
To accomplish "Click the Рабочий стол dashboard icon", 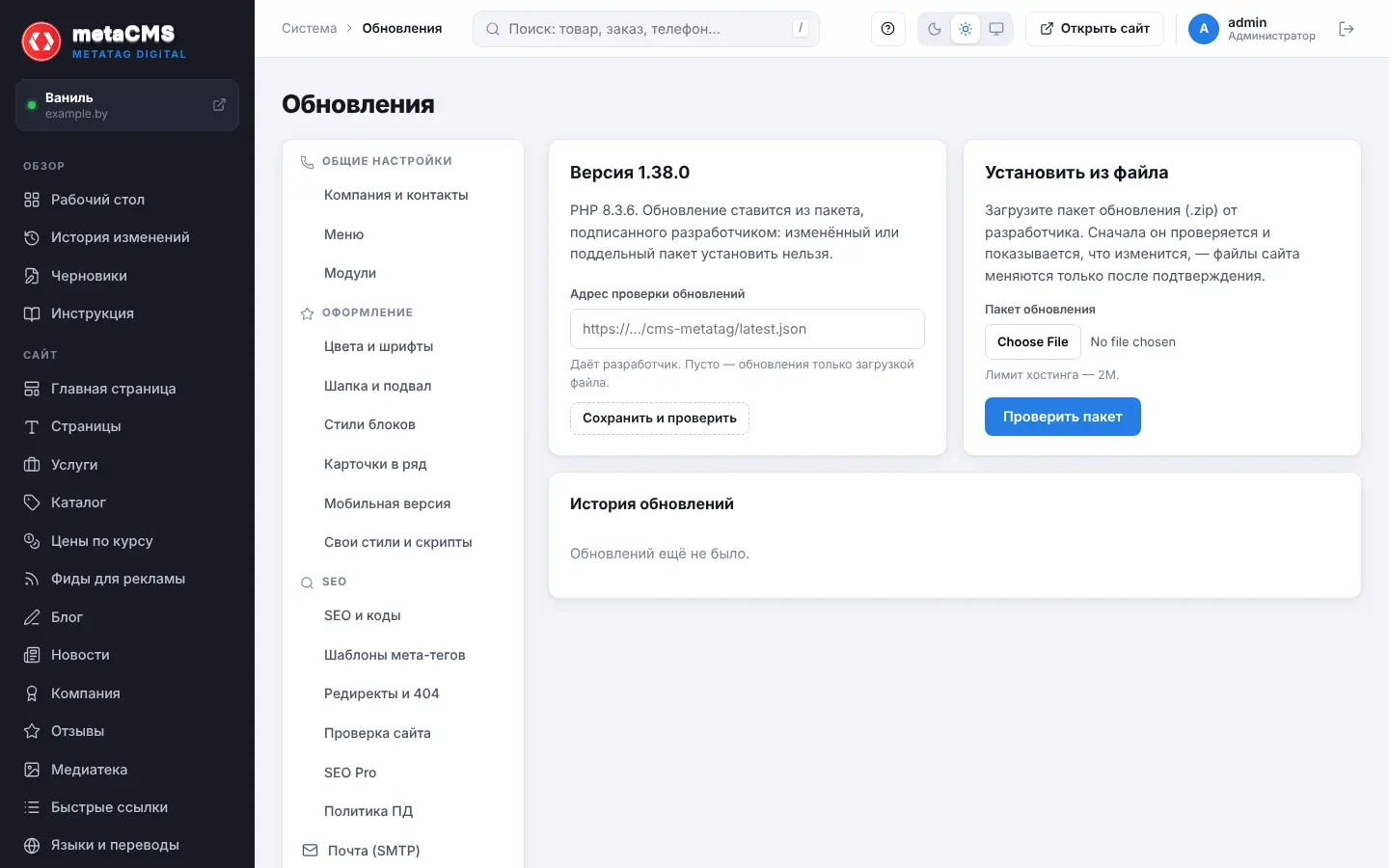I will click(x=32, y=200).
